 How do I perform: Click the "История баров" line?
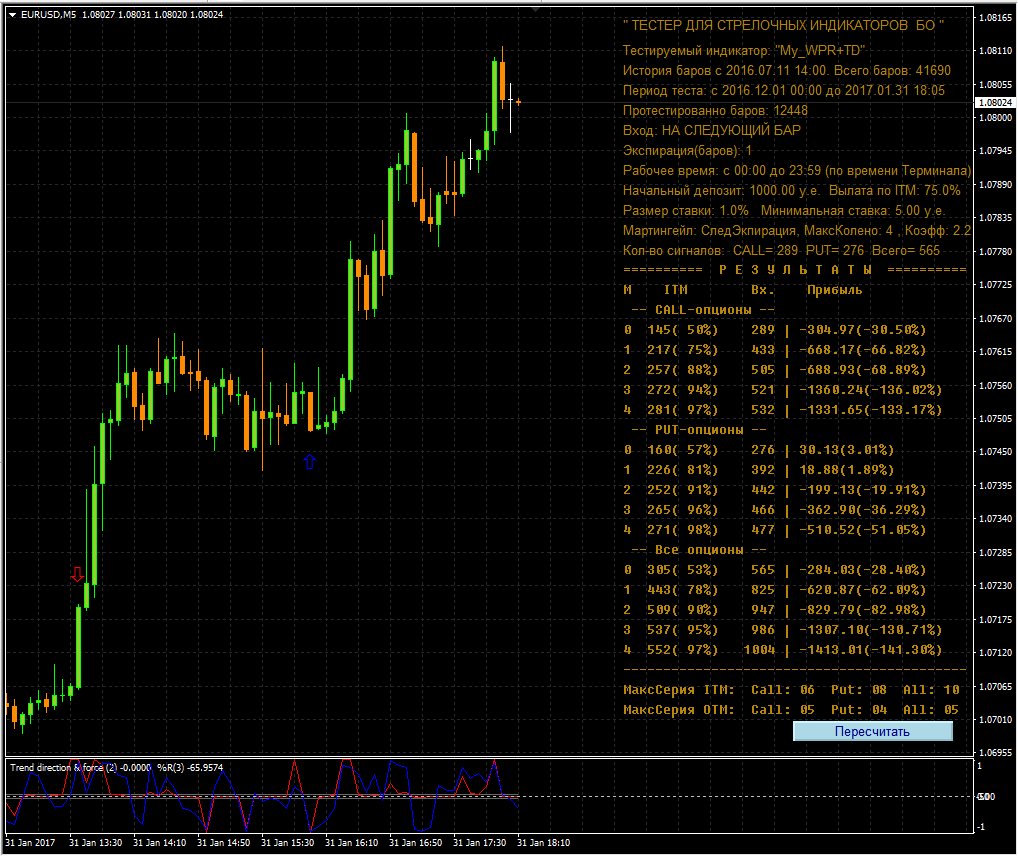click(787, 70)
